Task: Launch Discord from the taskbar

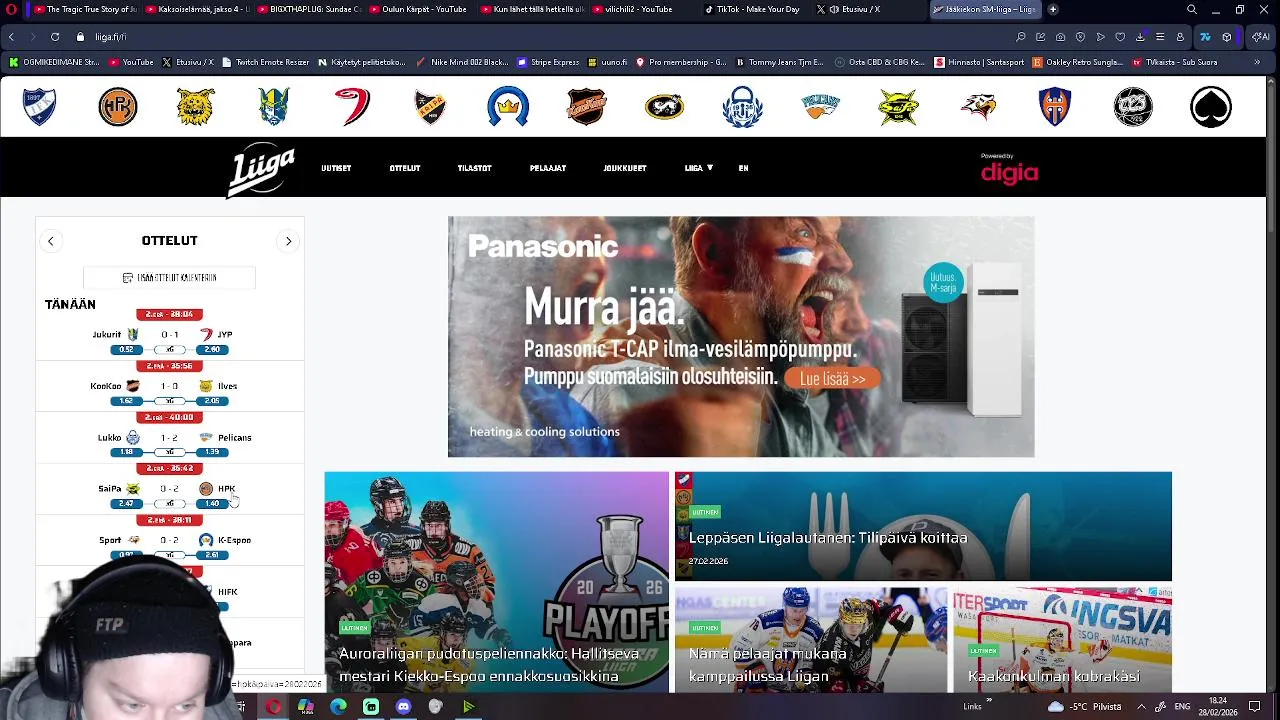Action: (403, 707)
